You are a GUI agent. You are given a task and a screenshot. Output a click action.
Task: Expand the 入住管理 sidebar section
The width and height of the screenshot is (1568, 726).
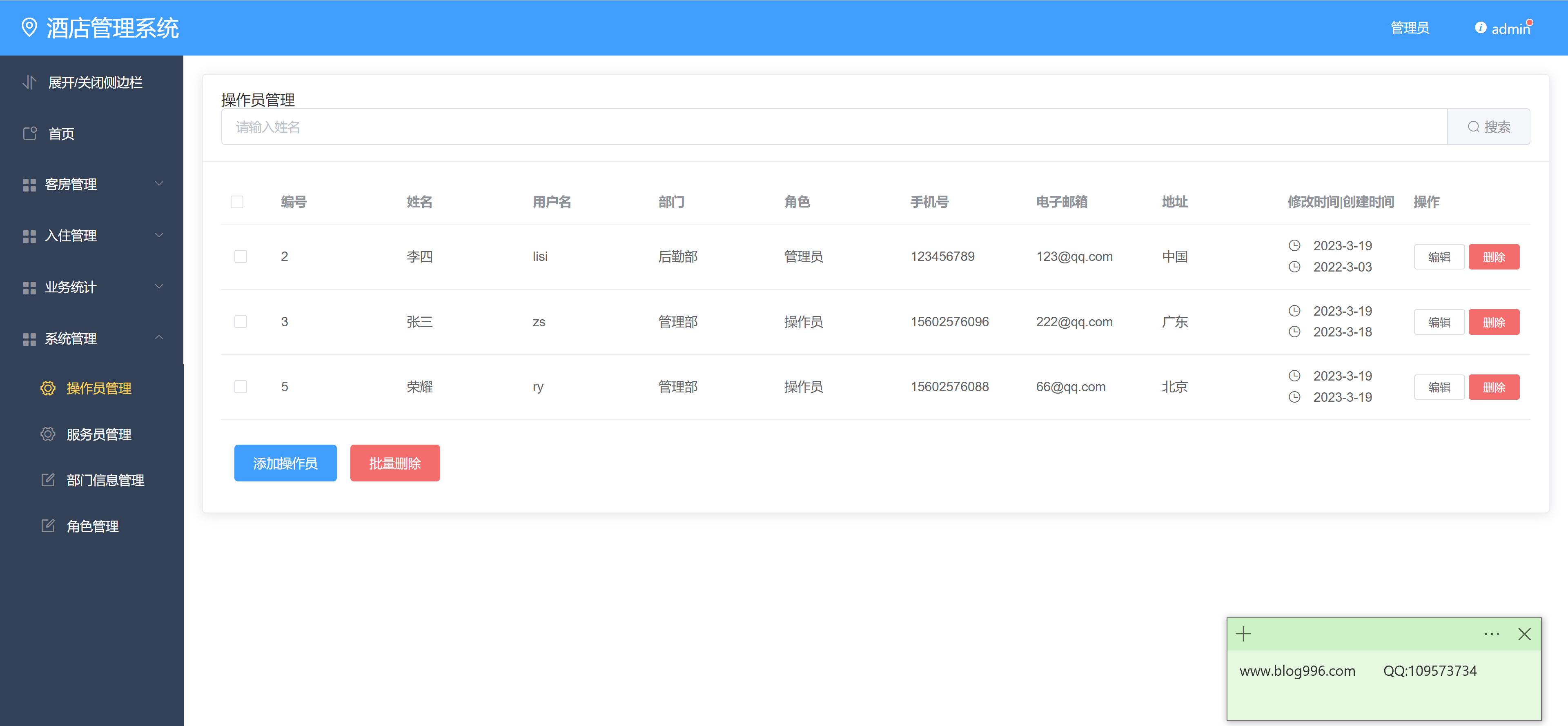coord(91,236)
